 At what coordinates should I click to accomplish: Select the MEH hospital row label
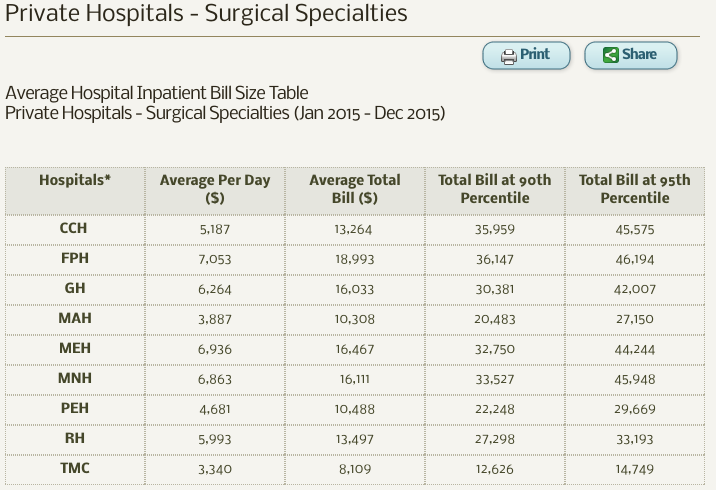tap(74, 349)
